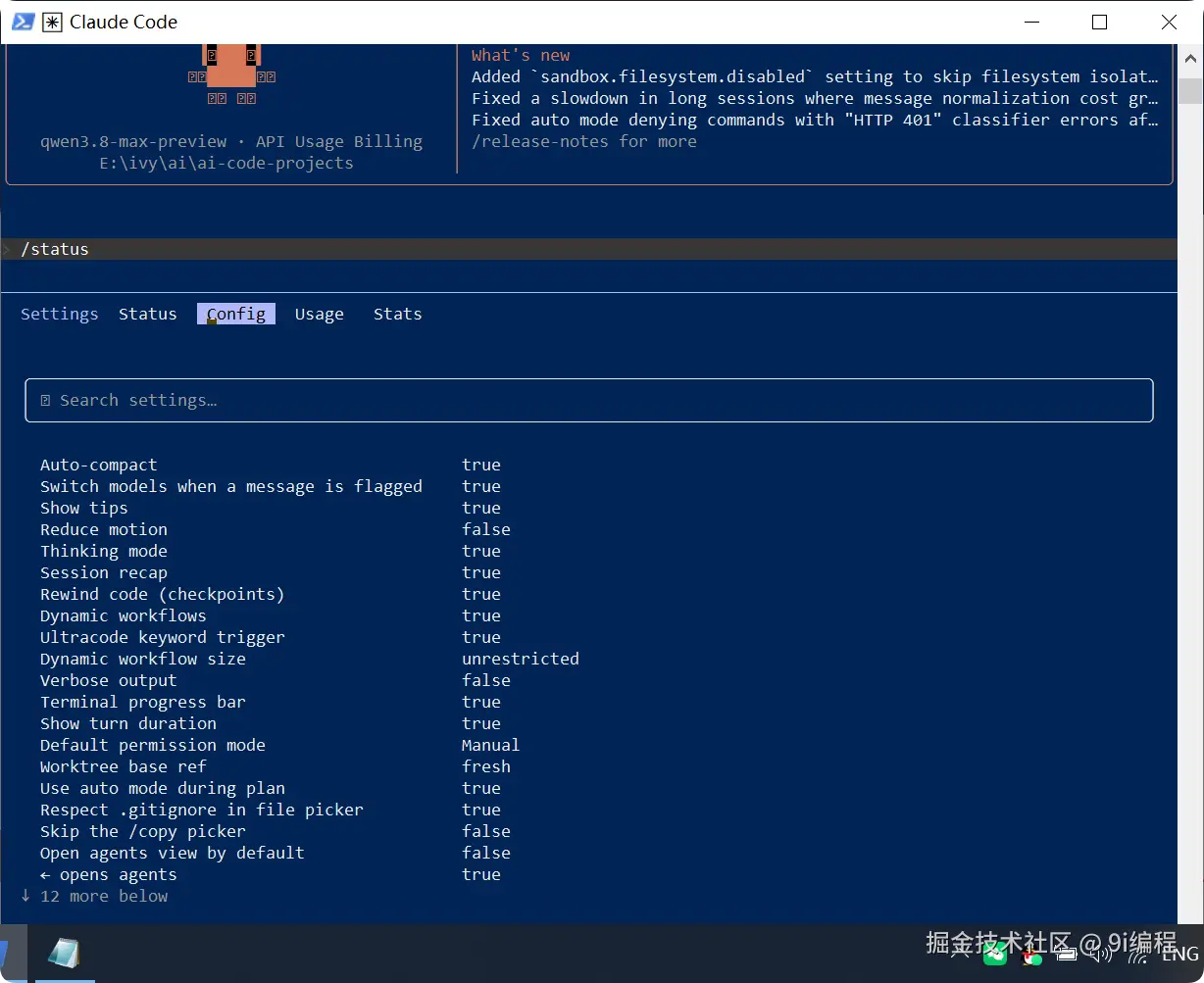Toggle the Auto-compact setting
Screen dimensions: 1204x983
(x=271, y=465)
